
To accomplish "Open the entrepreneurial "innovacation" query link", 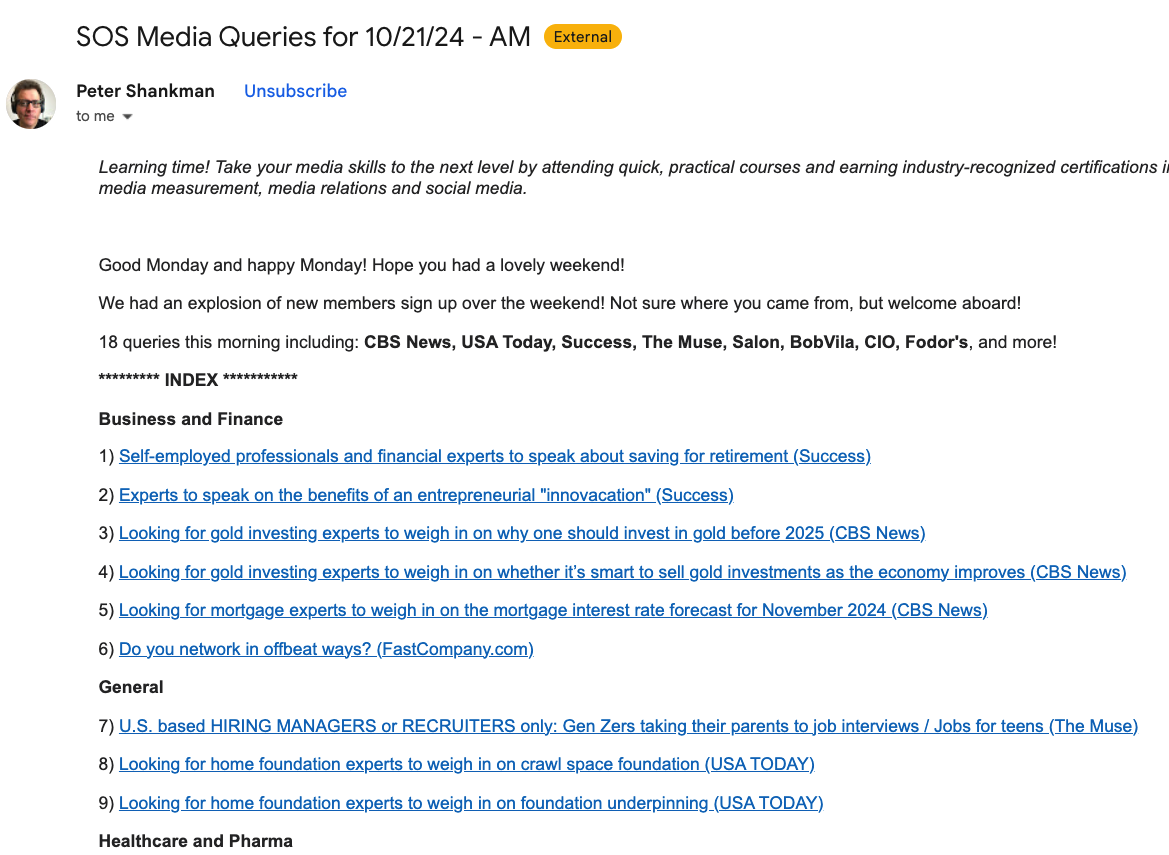I will tap(426, 495).
